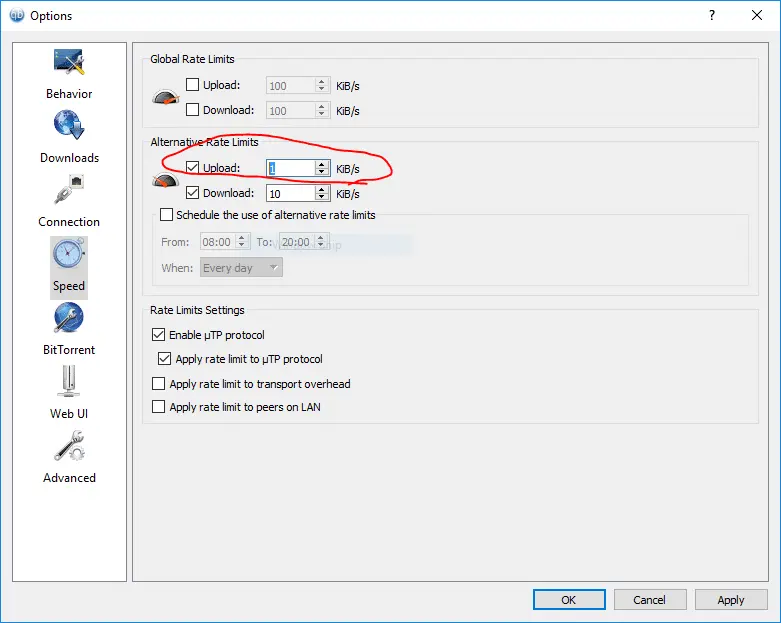This screenshot has width=781, height=623.
Task: Decrease the alternative Download limit value
Action: coord(322,197)
